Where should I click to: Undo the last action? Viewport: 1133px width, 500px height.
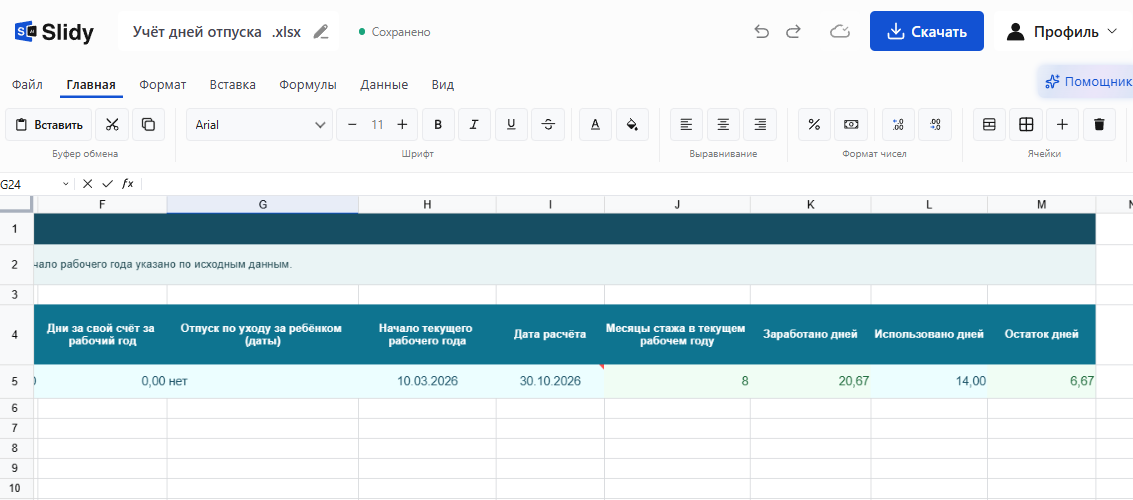point(762,31)
